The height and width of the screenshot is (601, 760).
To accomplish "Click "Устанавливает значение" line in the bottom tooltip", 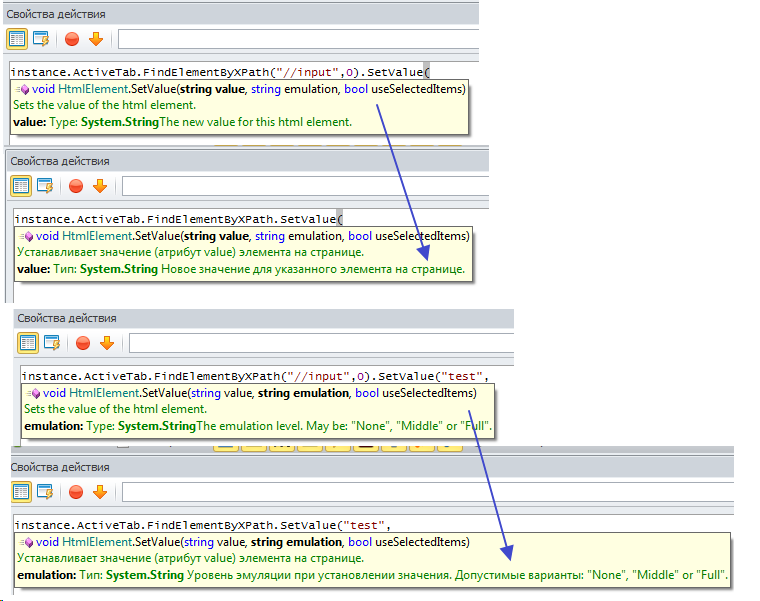I will (190, 558).
